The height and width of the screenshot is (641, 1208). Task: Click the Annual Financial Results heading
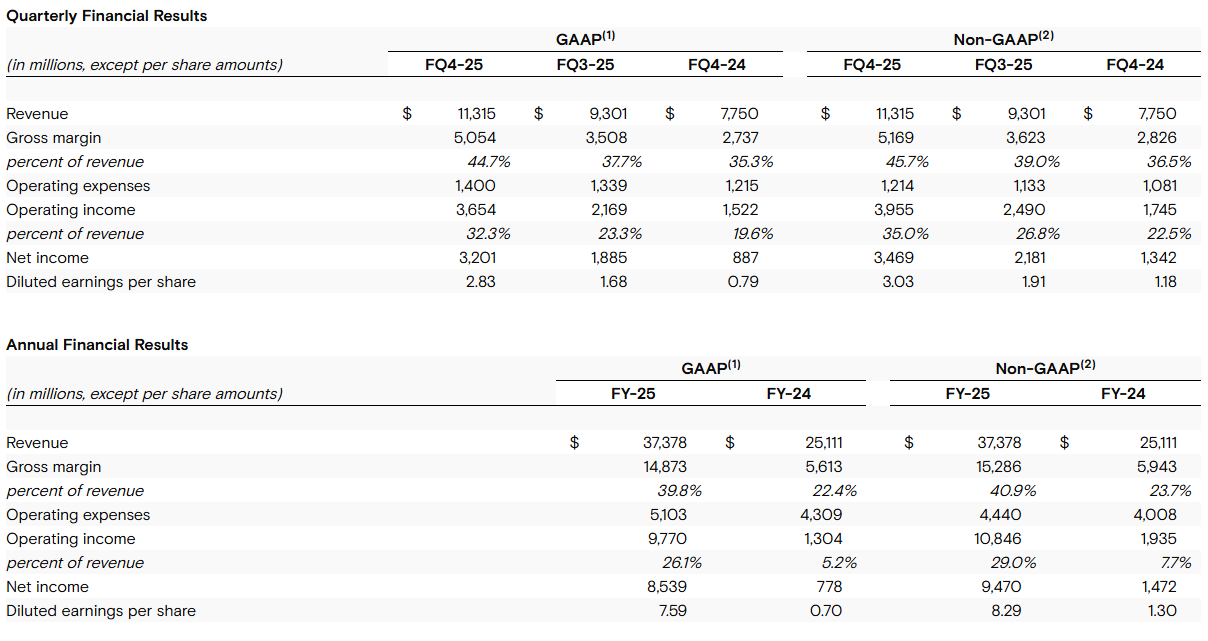pos(97,345)
